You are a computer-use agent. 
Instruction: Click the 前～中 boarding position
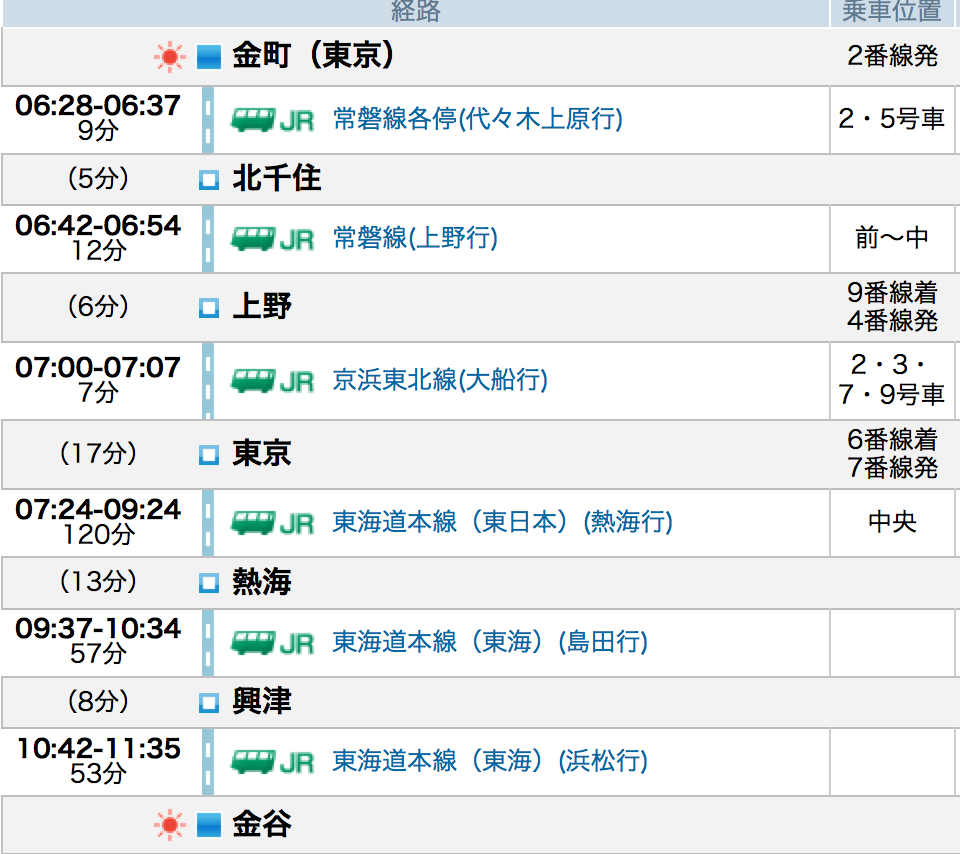coord(892,238)
